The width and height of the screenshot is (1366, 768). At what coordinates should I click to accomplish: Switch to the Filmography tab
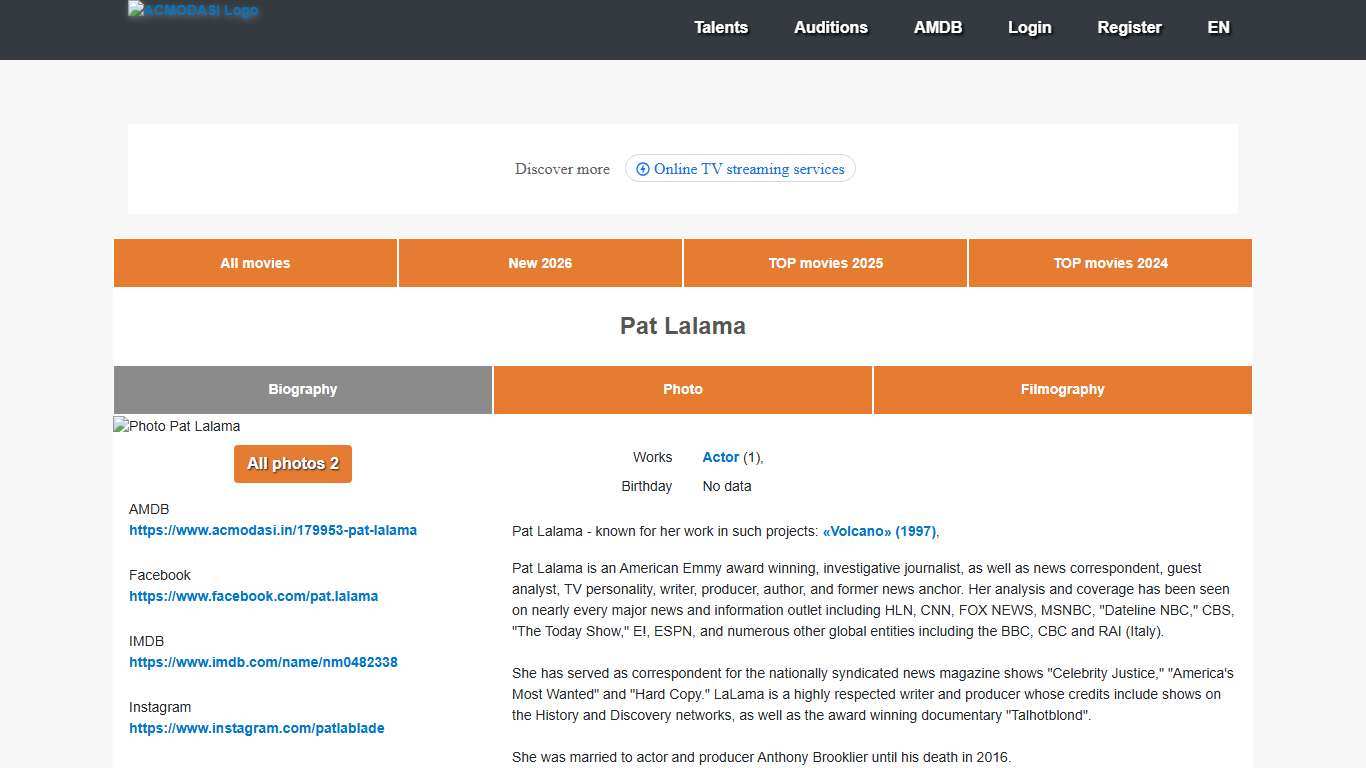[1062, 389]
